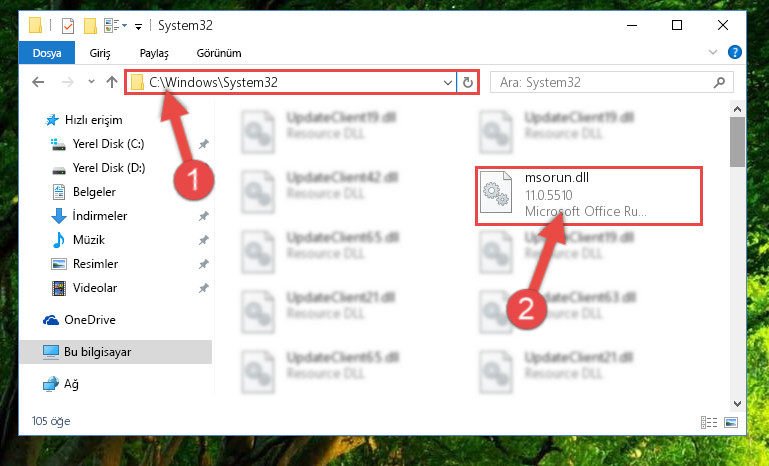The height and width of the screenshot is (466, 769).
Task: Click the vertical scrollbar thumb
Action: pos(737,142)
